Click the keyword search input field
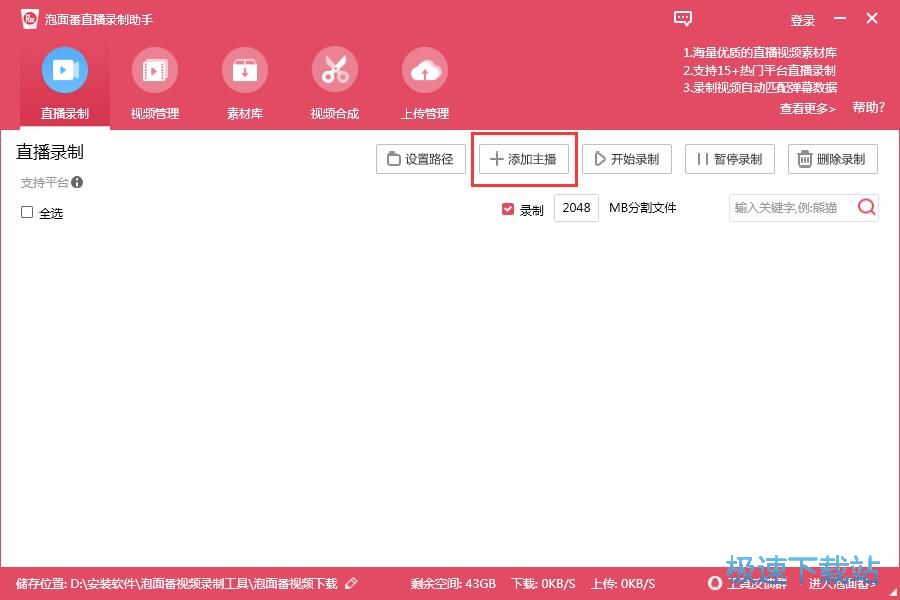The image size is (900, 600). [792, 208]
